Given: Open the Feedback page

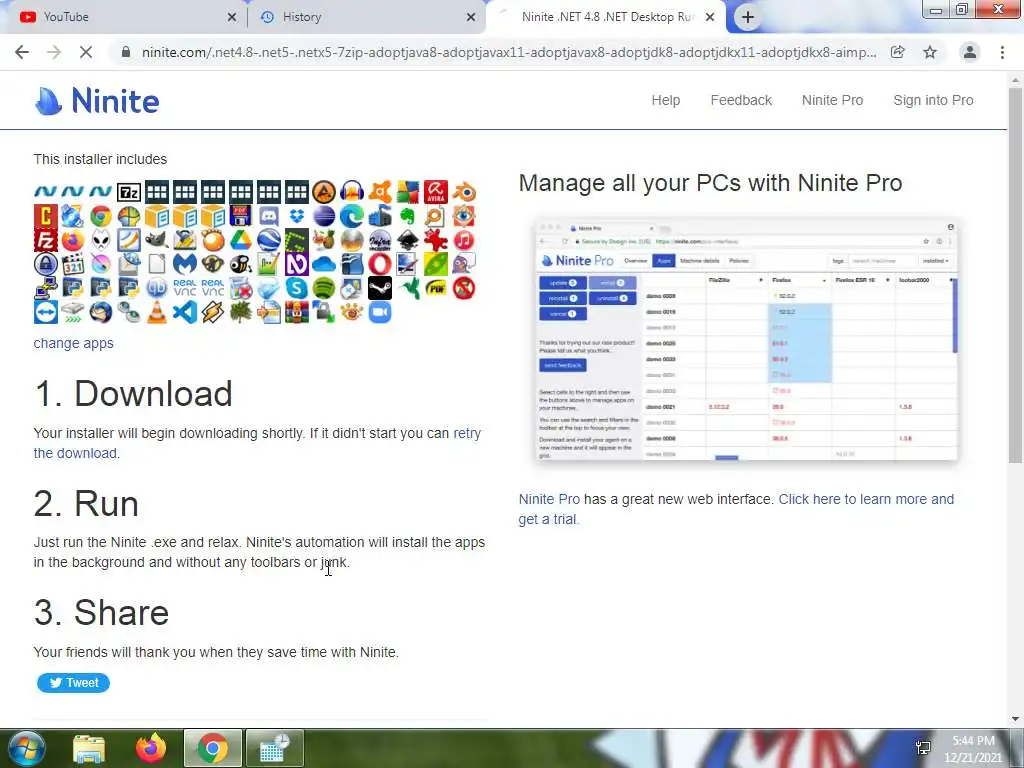Looking at the screenshot, I should pos(741,100).
